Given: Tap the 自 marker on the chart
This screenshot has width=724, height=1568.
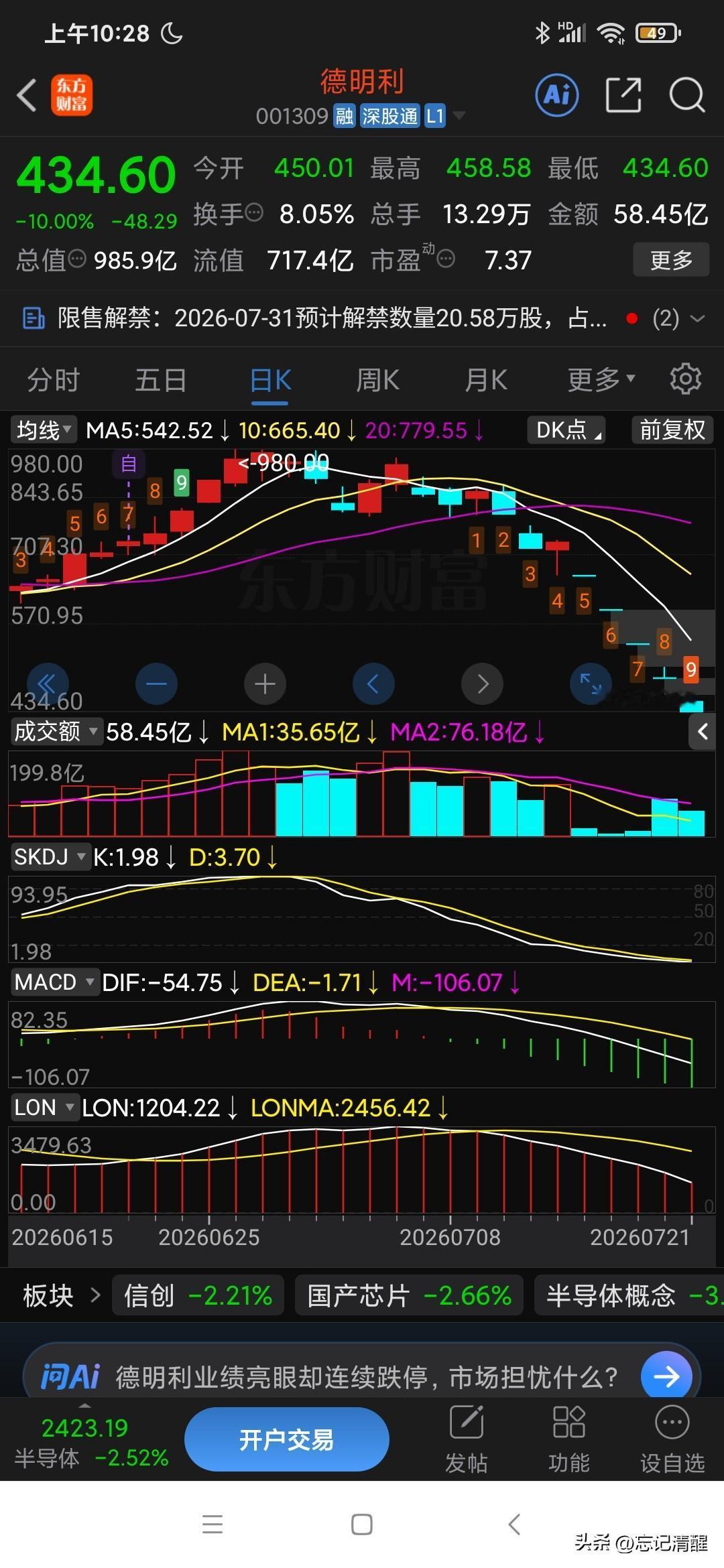Looking at the screenshot, I should click(129, 464).
